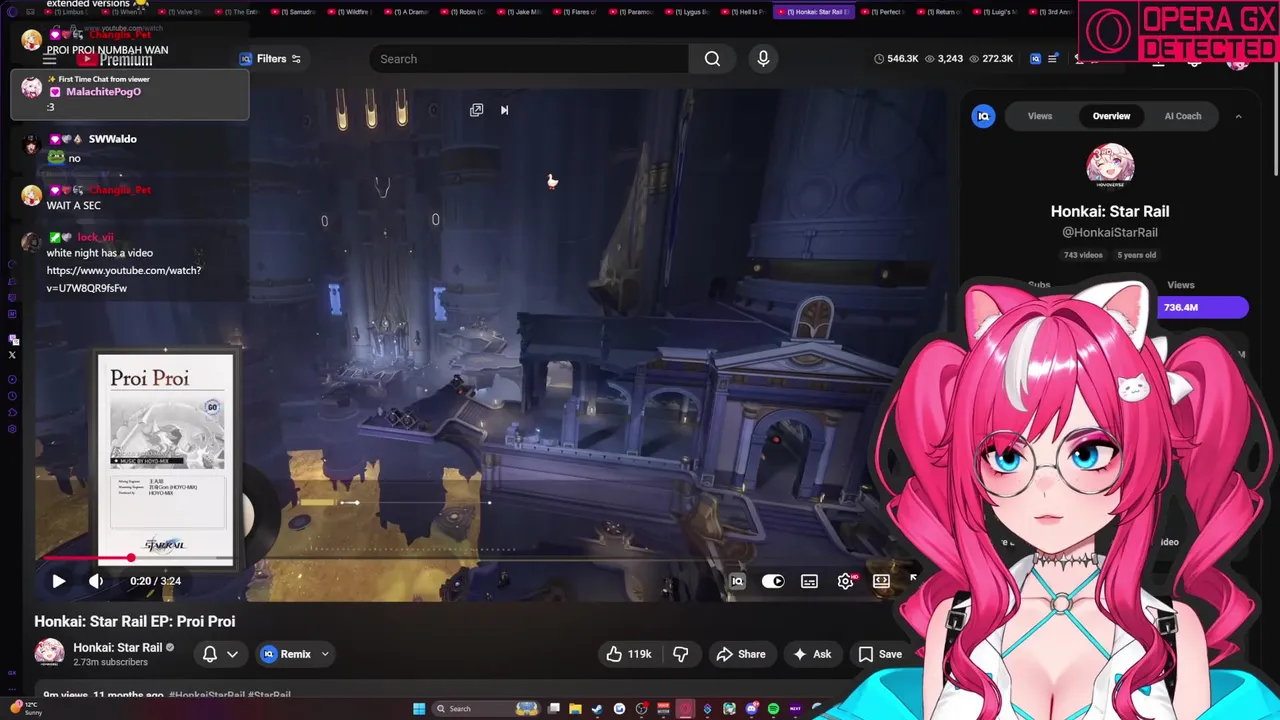Open Honkai: Star Rail channel name link
Image resolution: width=1280 pixels, height=720 pixels.
tap(117, 647)
